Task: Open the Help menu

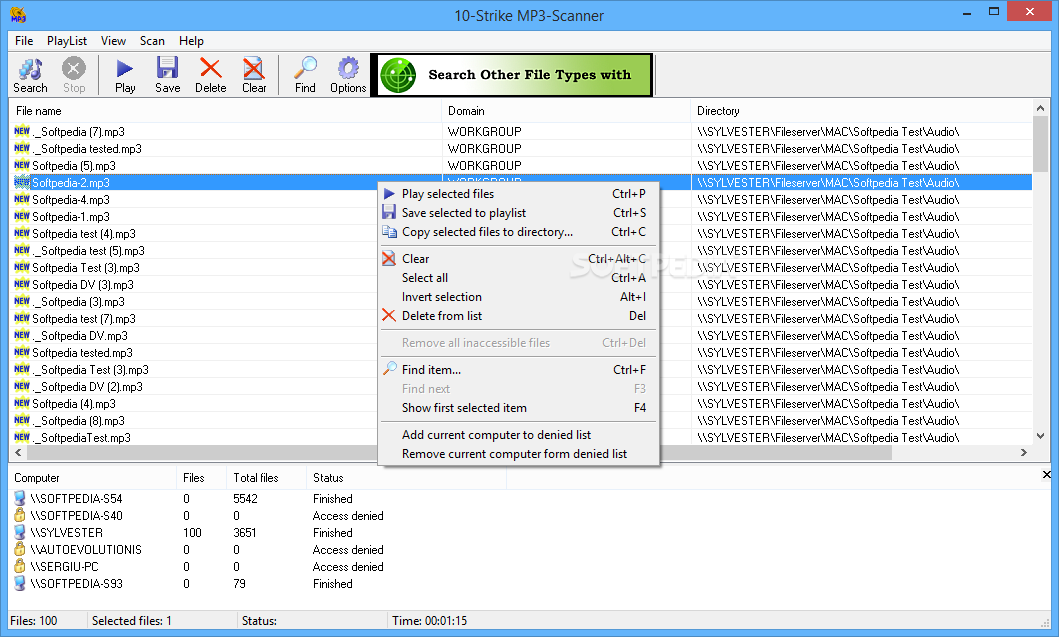Action: click(x=191, y=41)
